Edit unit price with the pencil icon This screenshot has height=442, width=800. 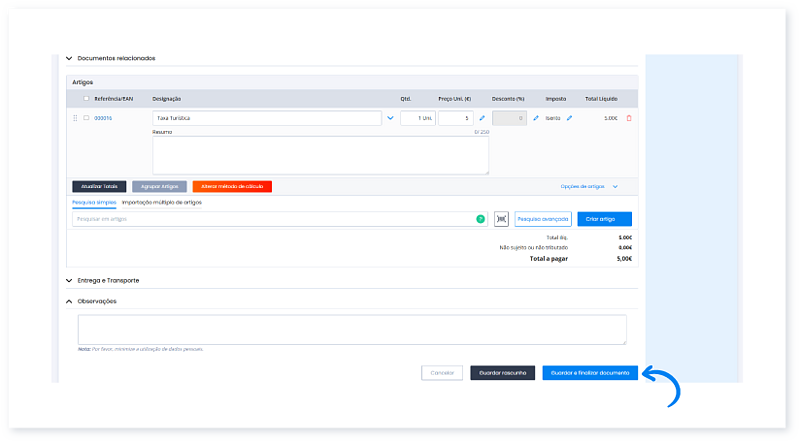point(481,118)
